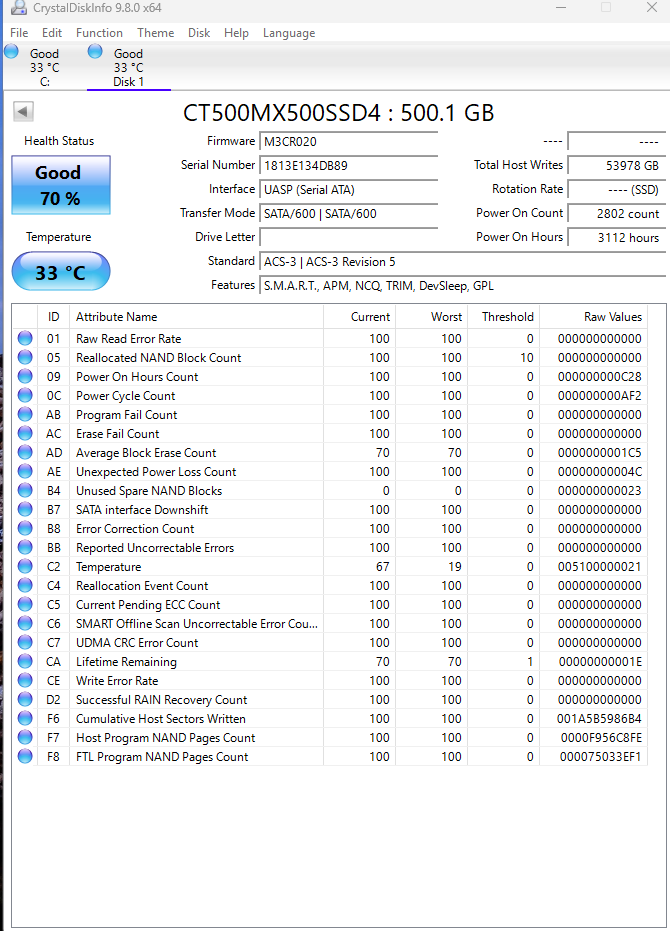
Task: Click status orb for Lifetime Remaining
Action: [25, 661]
